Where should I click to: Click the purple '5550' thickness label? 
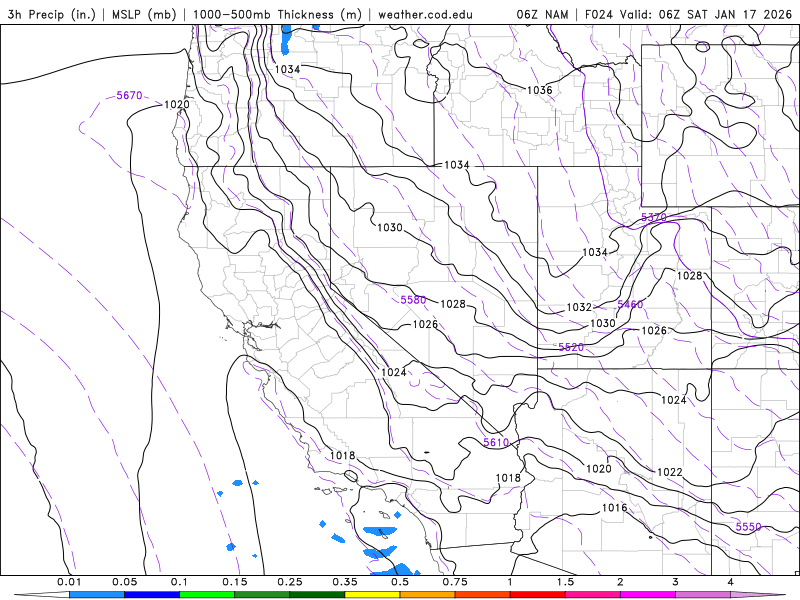[748, 527]
